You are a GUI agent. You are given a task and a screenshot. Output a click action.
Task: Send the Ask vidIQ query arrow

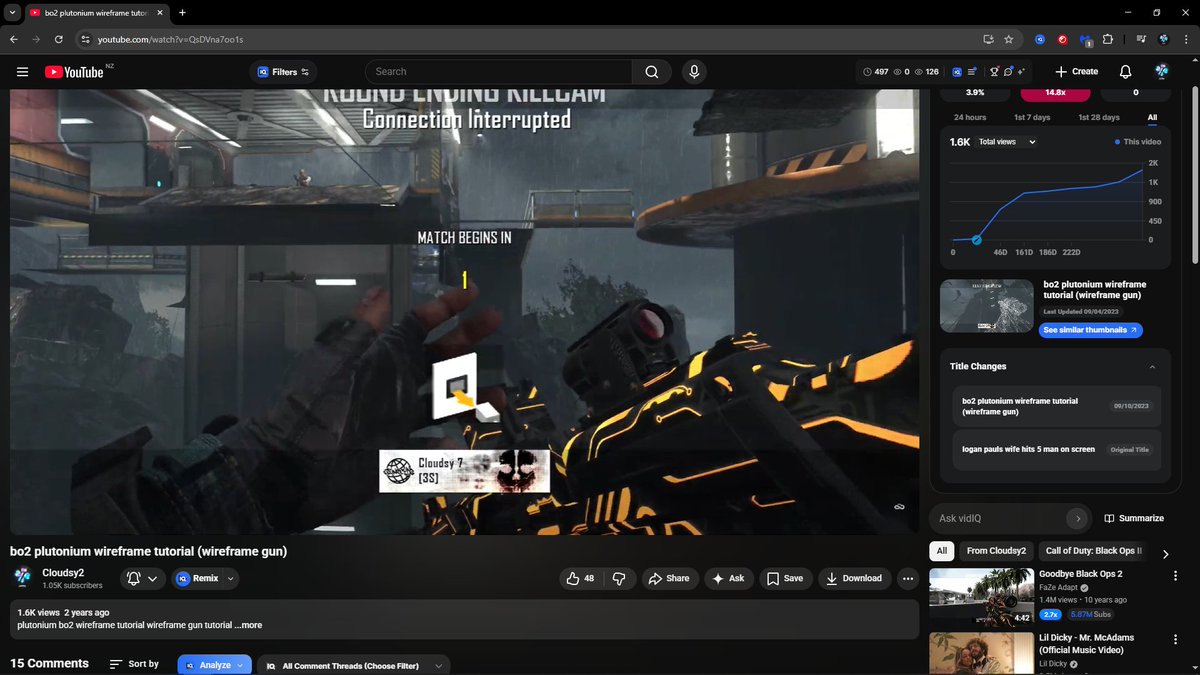tap(1077, 518)
